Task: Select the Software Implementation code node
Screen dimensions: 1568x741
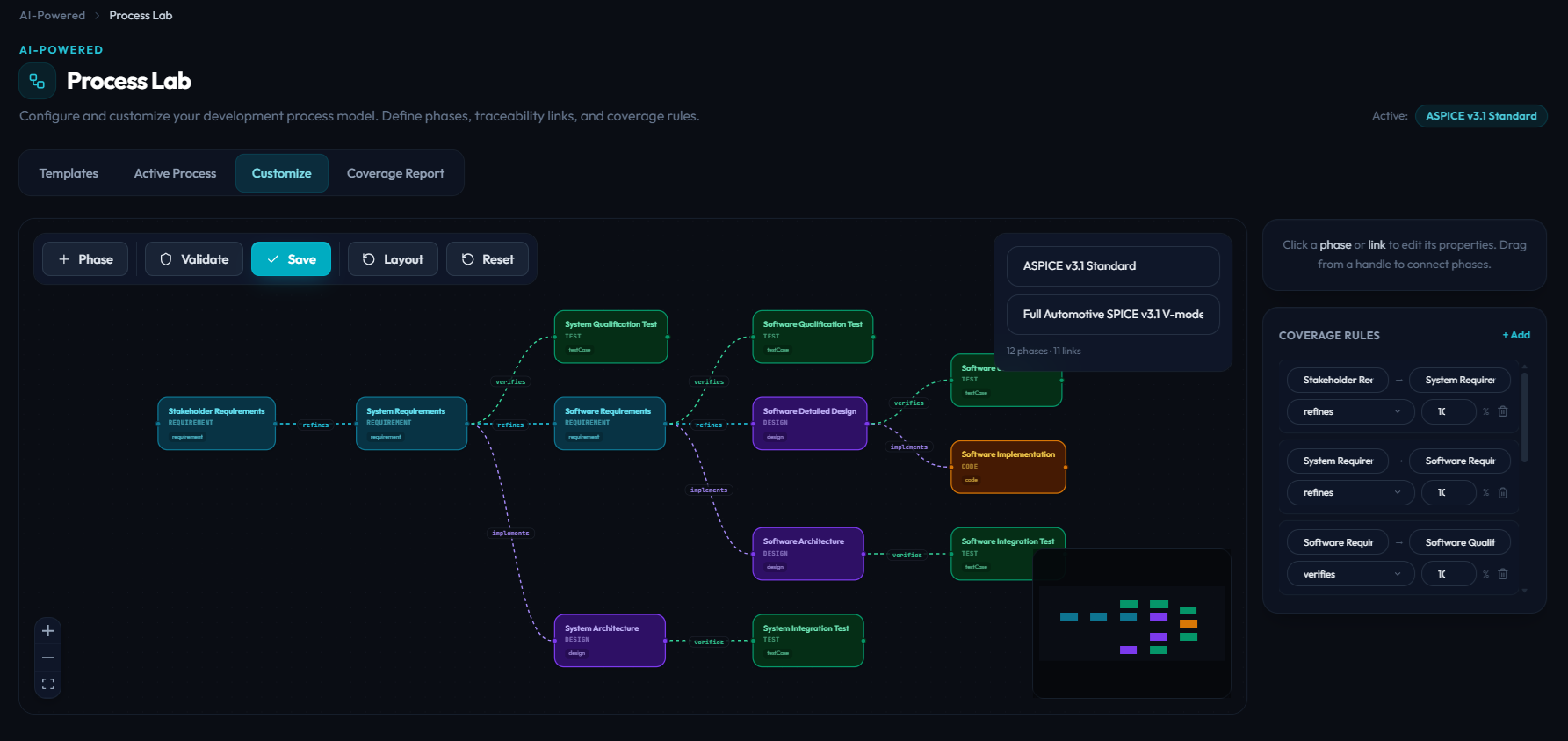Action: coord(1008,467)
